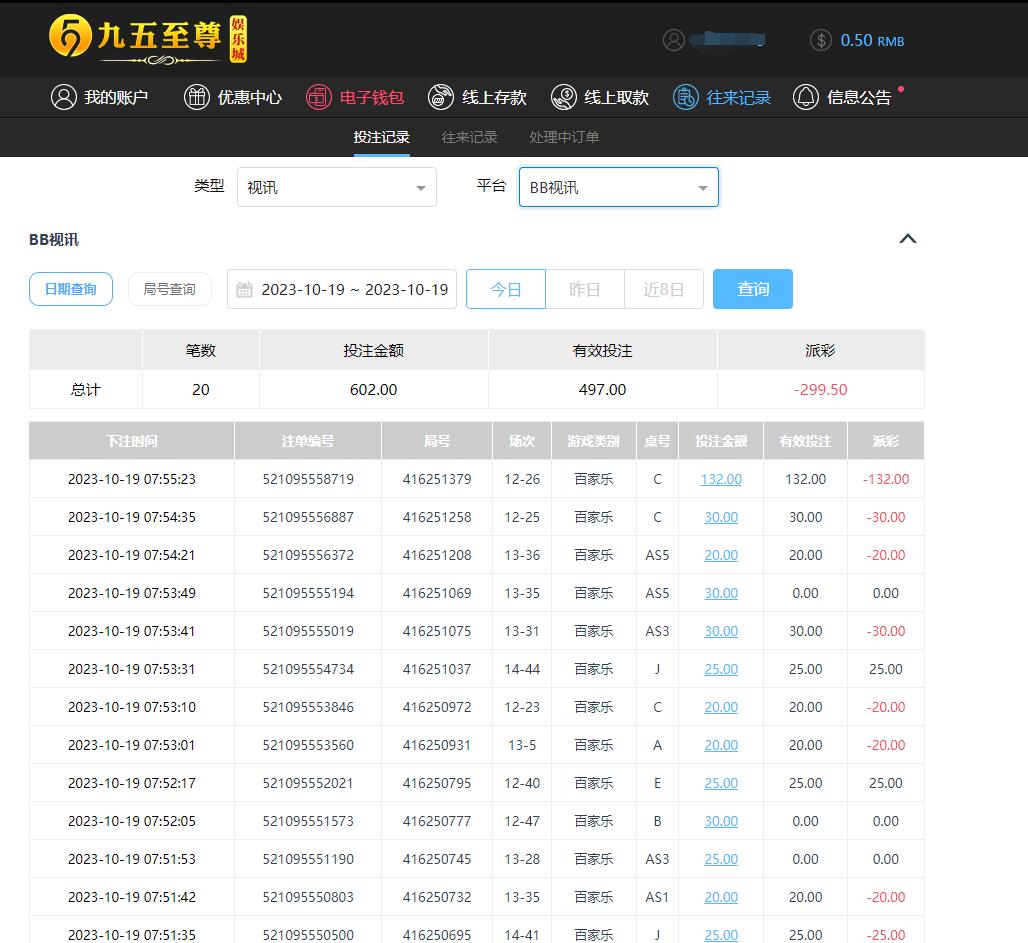The image size is (1028, 943).
Task: Click the date range input field
Action: point(342,289)
